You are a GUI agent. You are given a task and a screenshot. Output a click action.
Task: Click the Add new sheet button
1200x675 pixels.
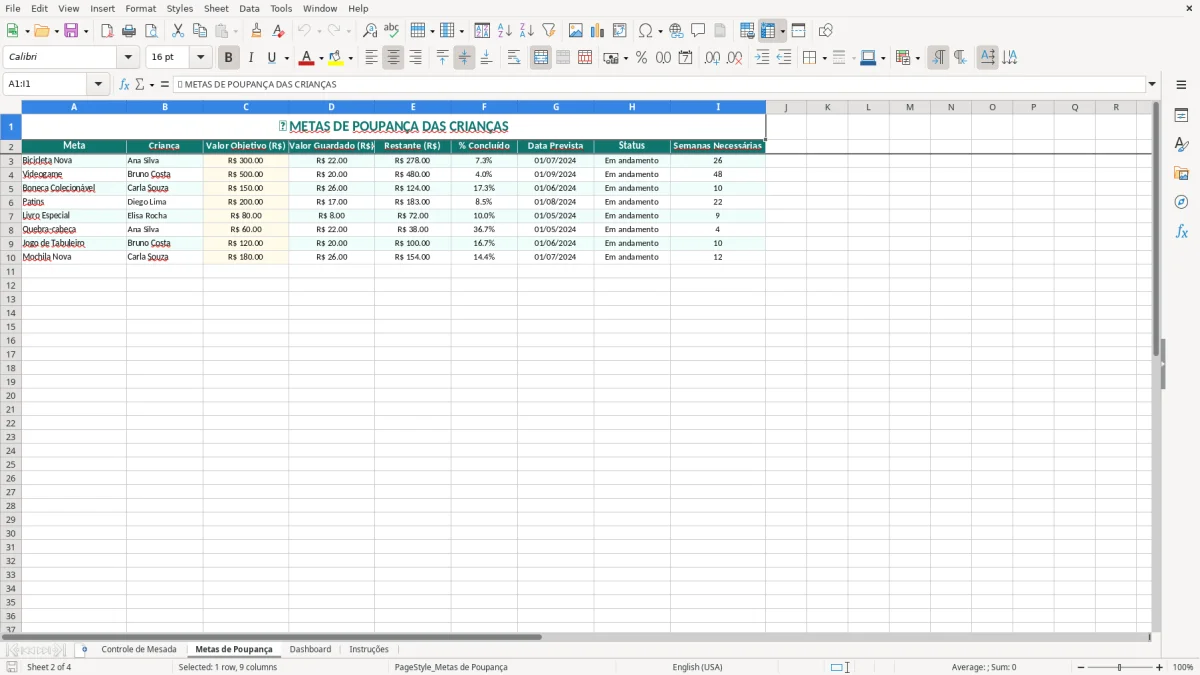tap(84, 649)
